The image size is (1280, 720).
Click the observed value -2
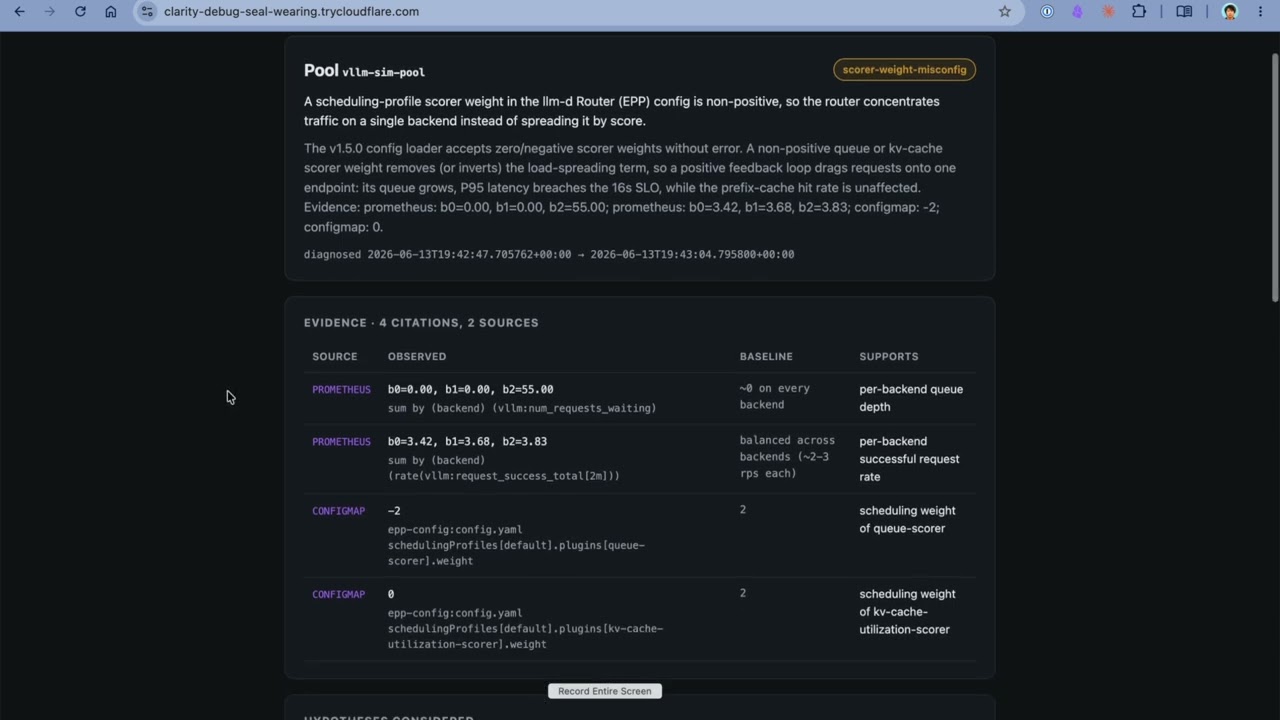coord(394,510)
